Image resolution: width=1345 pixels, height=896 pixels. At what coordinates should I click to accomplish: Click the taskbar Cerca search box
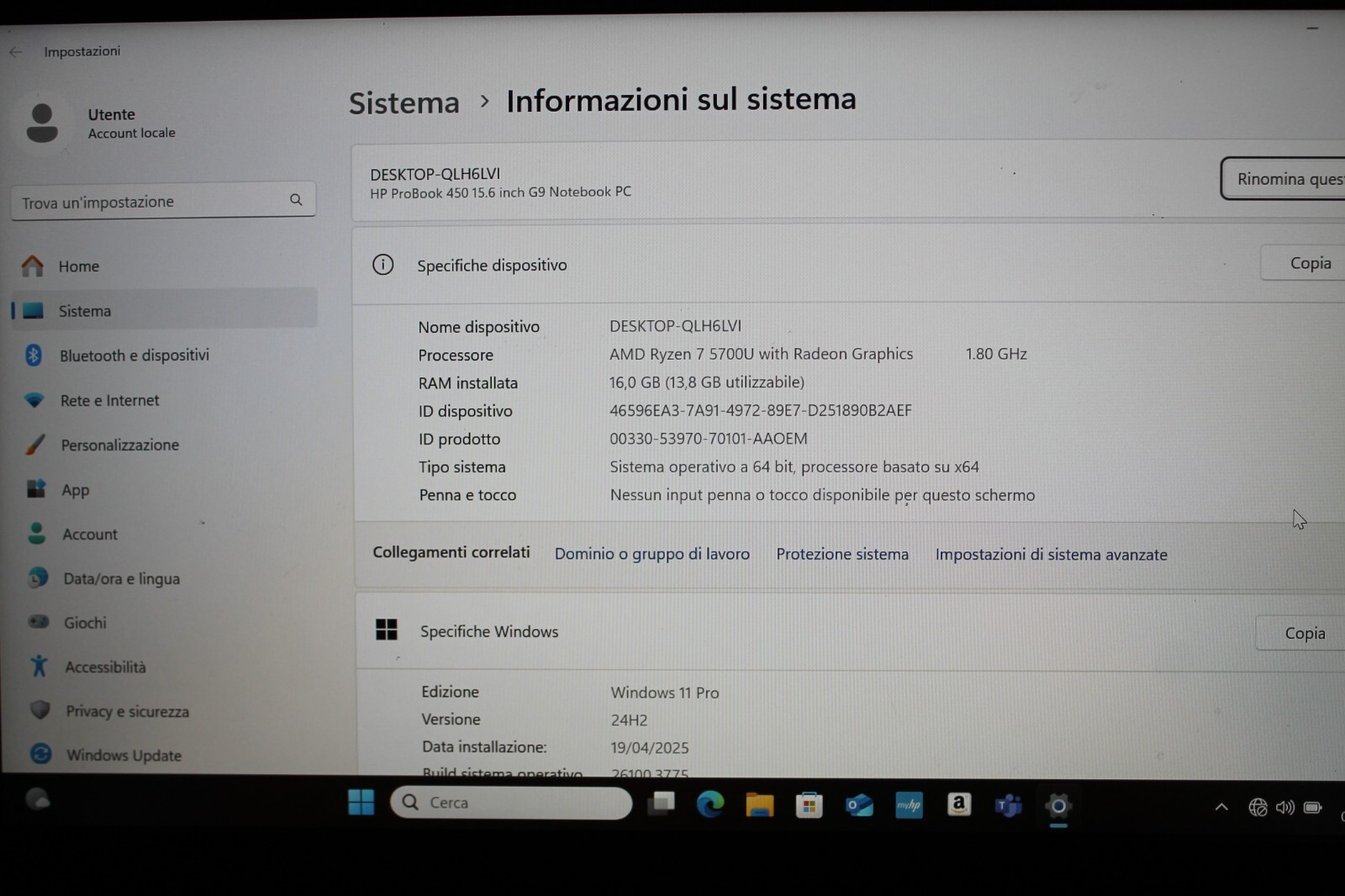(511, 803)
